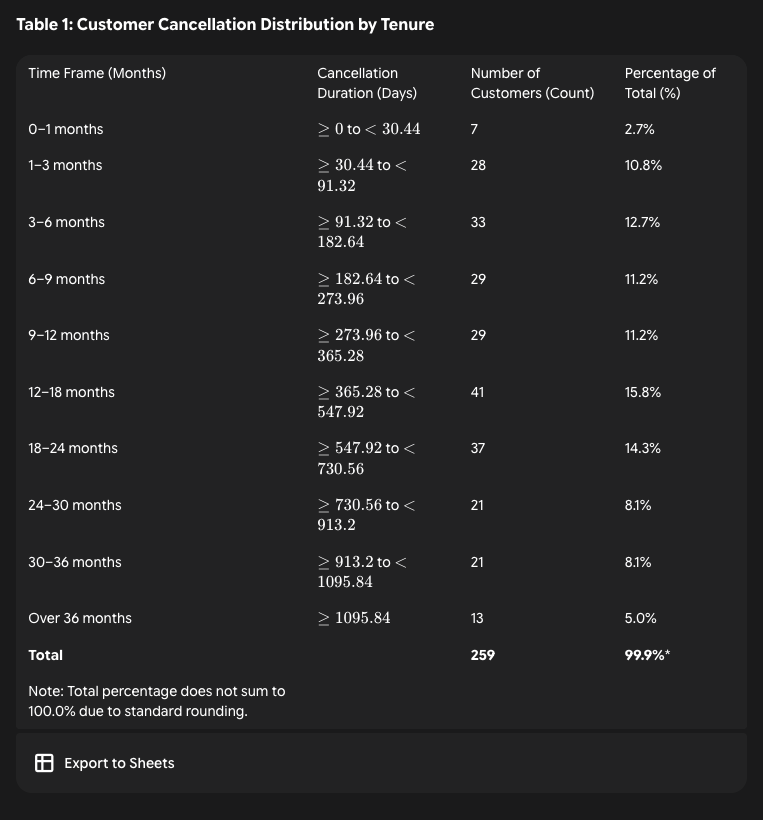This screenshot has height=820, width=763.
Task: Click the total customer count 259
Action: (x=482, y=655)
